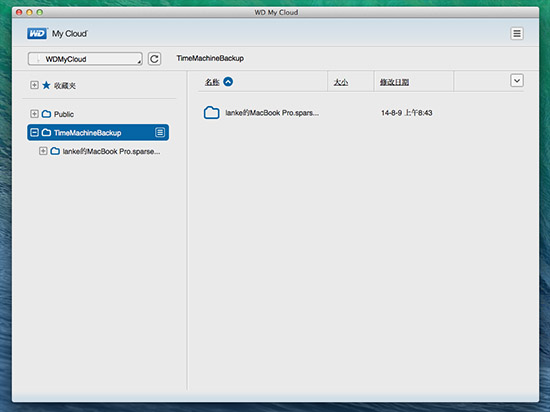Image resolution: width=550 pixels, height=412 pixels.
Task: Expand the lanke MacBook Pro.sparse subfolder
Action: 43,151
